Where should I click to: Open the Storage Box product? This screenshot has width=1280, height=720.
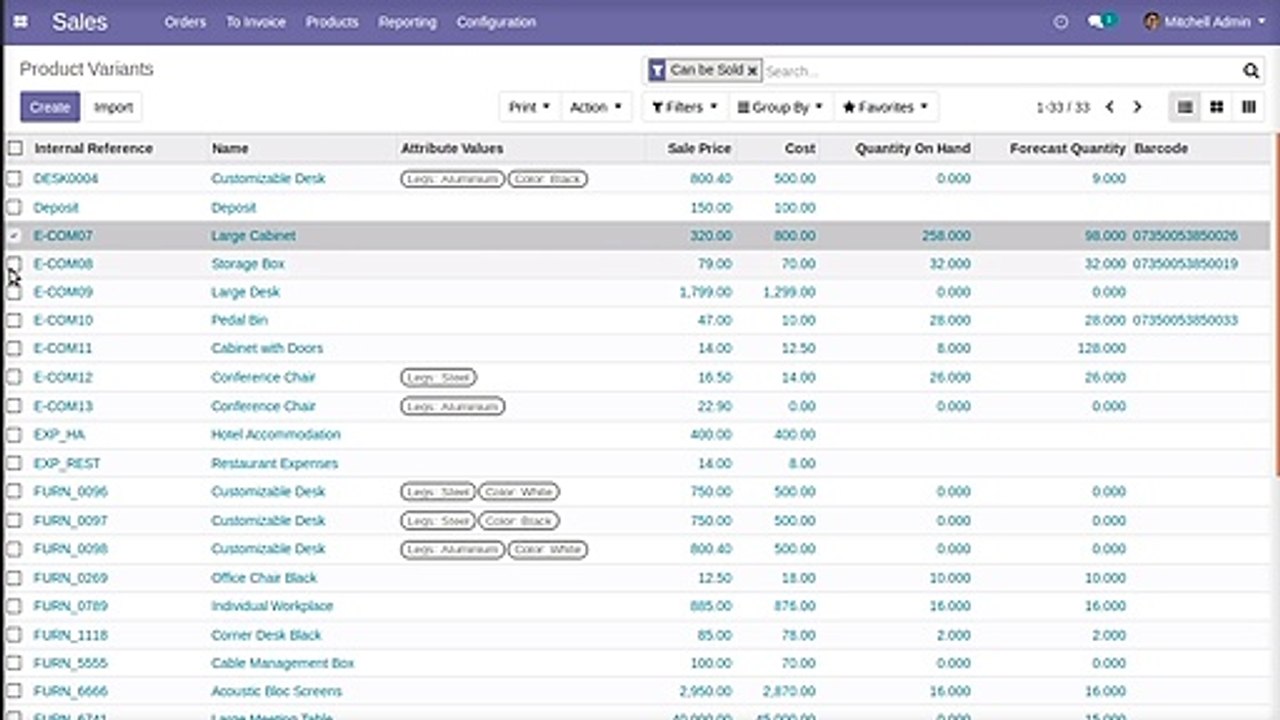click(248, 264)
